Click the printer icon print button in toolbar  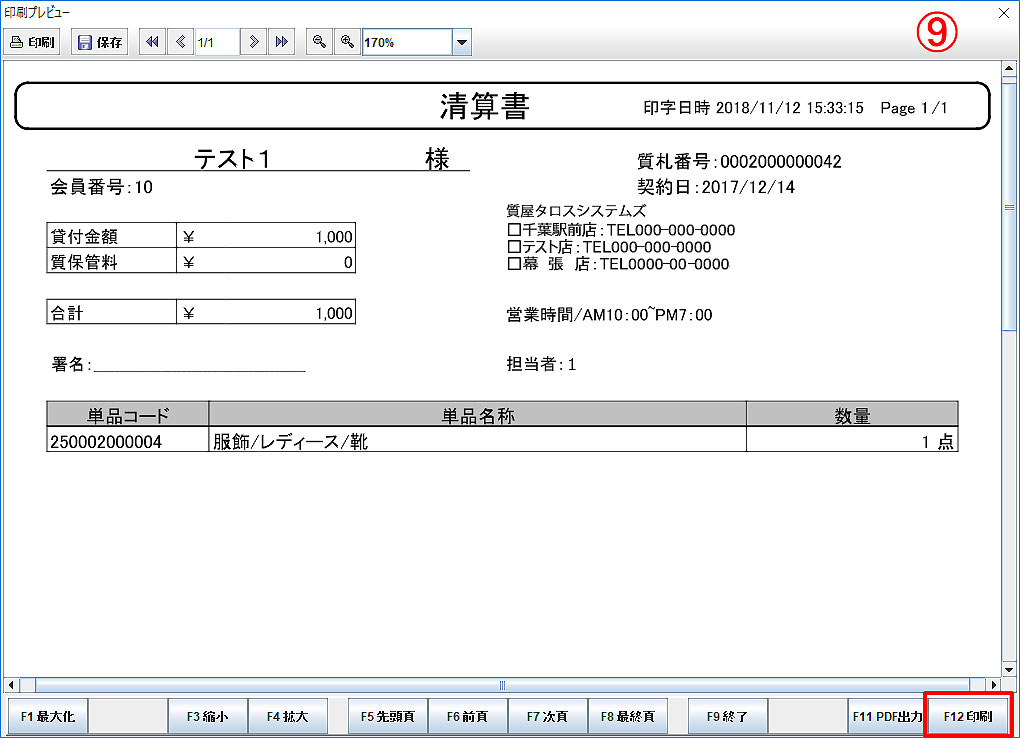33,42
